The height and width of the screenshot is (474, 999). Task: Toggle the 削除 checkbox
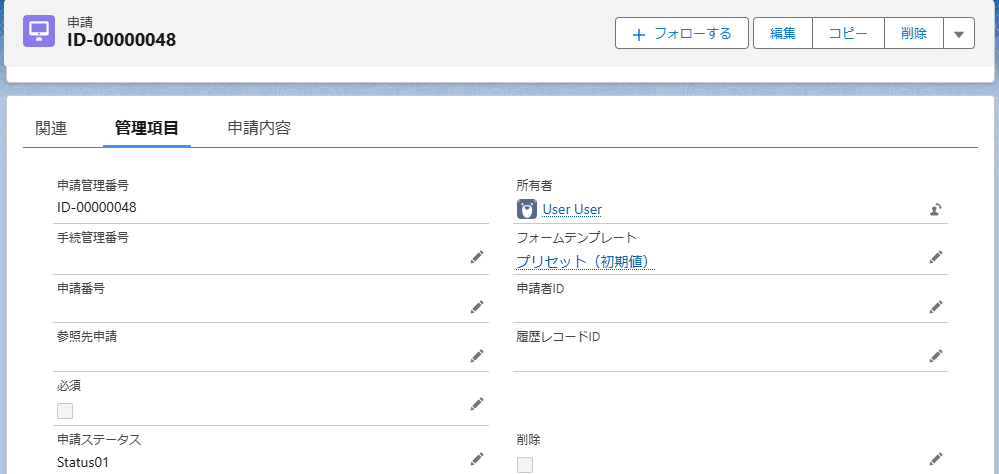coord(525,465)
